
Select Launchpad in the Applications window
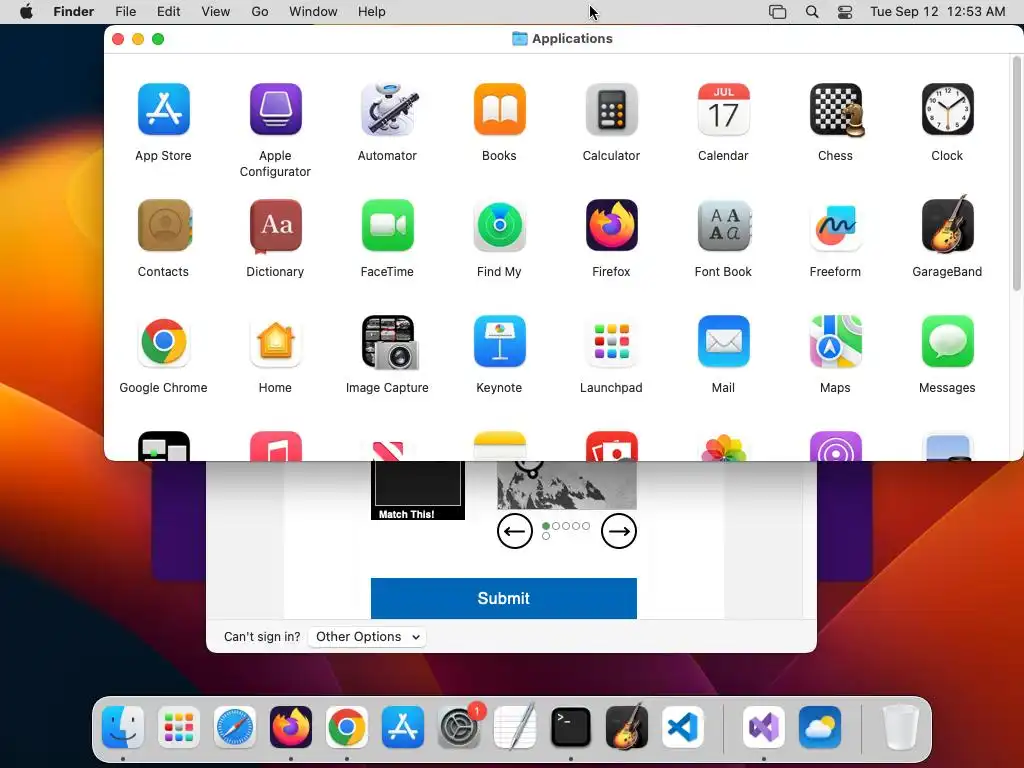pyautogui.click(x=611, y=342)
